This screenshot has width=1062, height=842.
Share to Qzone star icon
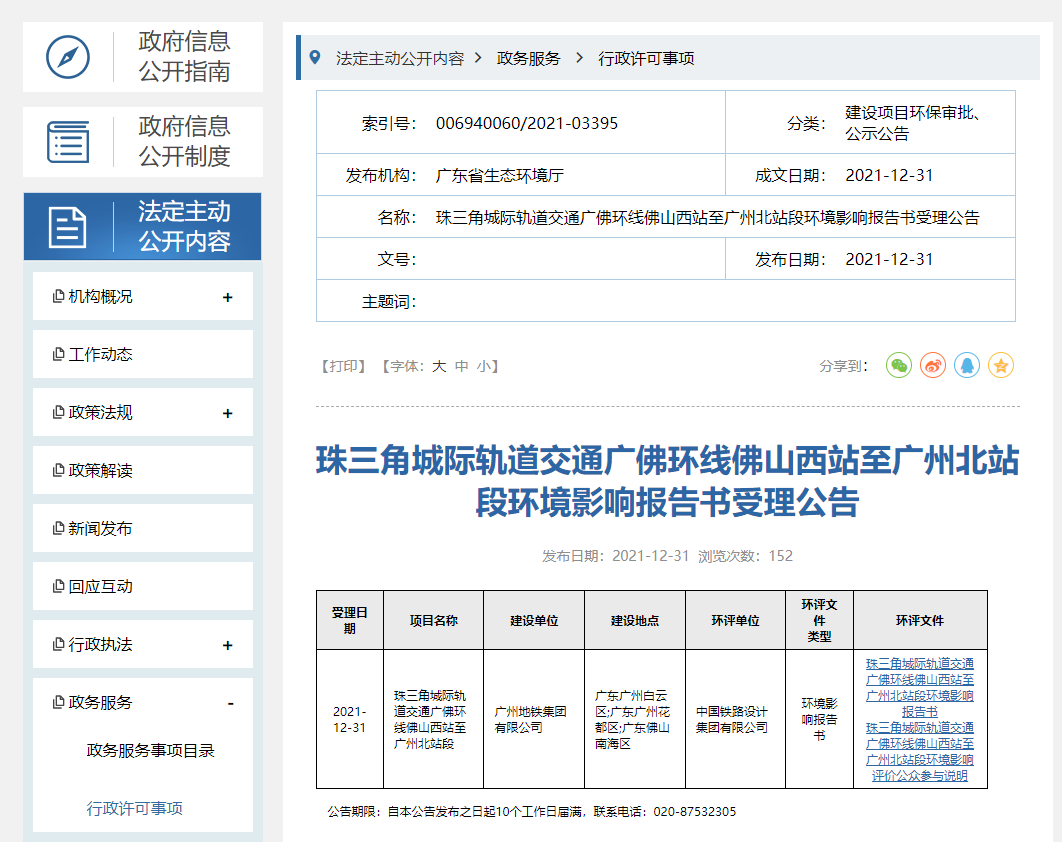coord(1001,366)
